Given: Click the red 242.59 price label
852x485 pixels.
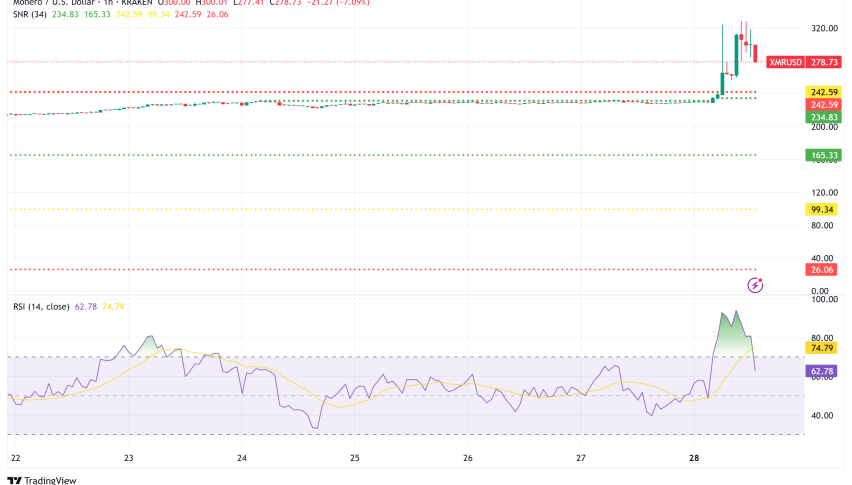Looking at the screenshot, I should [824, 105].
